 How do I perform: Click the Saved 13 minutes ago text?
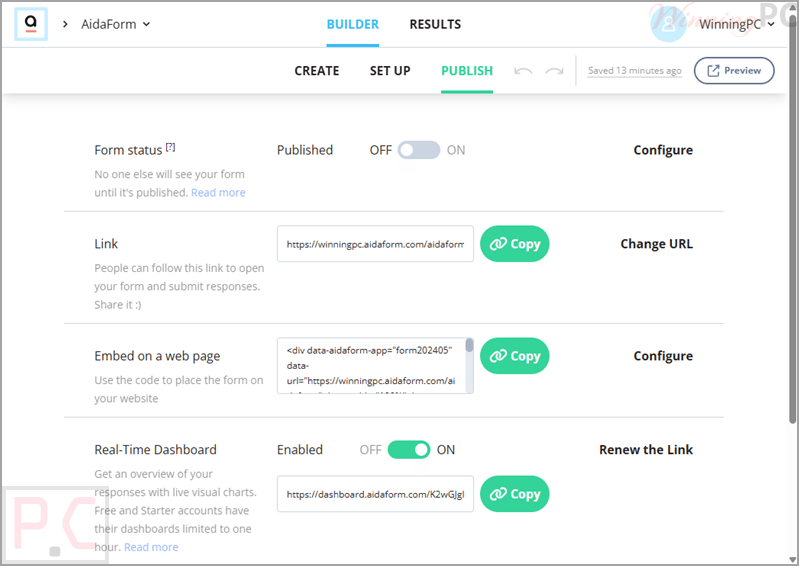pyautogui.click(x=634, y=71)
